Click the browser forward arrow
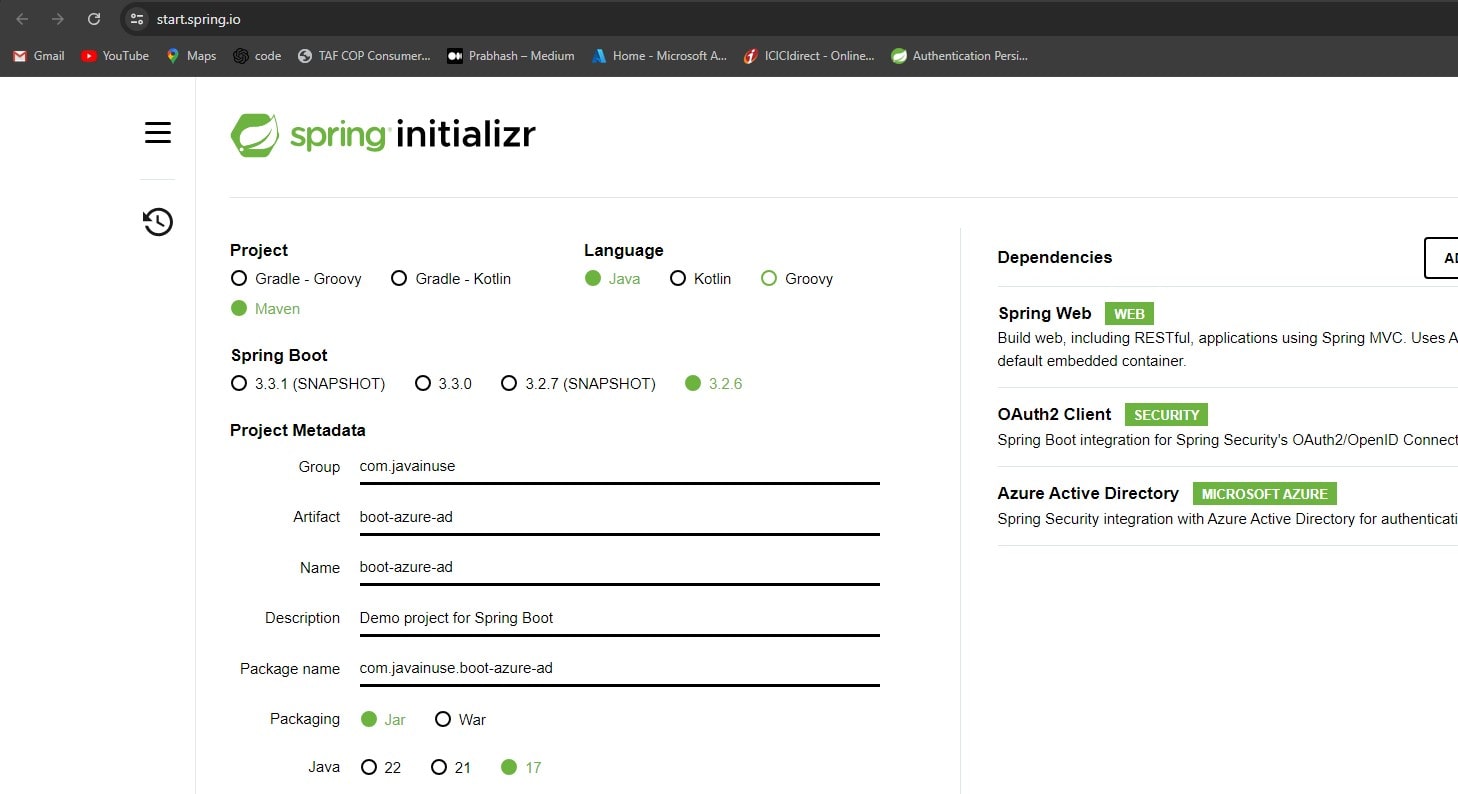 (x=58, y=19)
